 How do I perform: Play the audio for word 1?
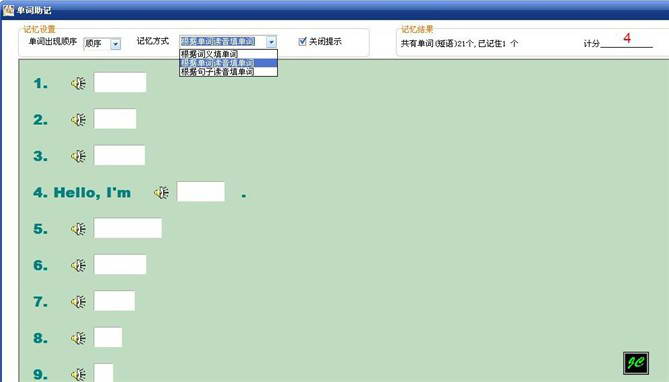tap(79, 83)
